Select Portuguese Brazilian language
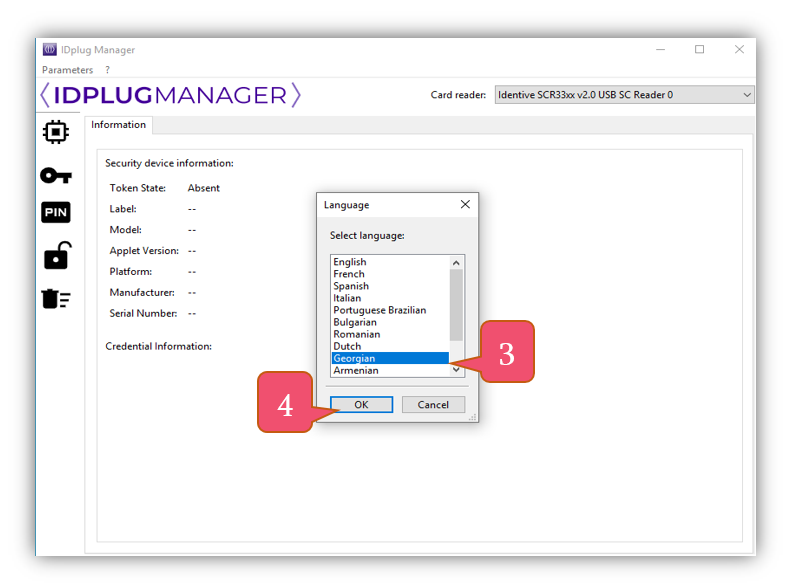788x584 pixels. point(379,310)
